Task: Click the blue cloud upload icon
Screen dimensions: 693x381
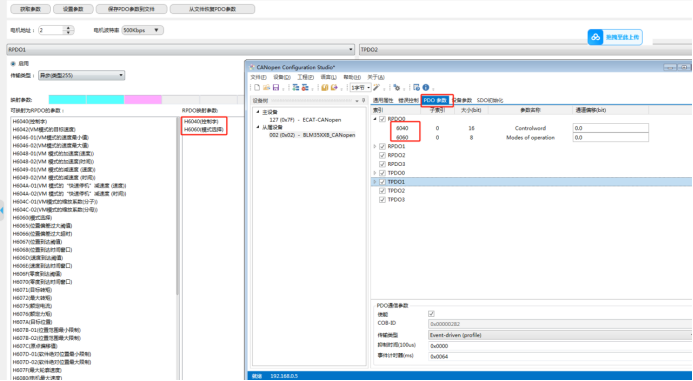Action: [x=596, y=37]
